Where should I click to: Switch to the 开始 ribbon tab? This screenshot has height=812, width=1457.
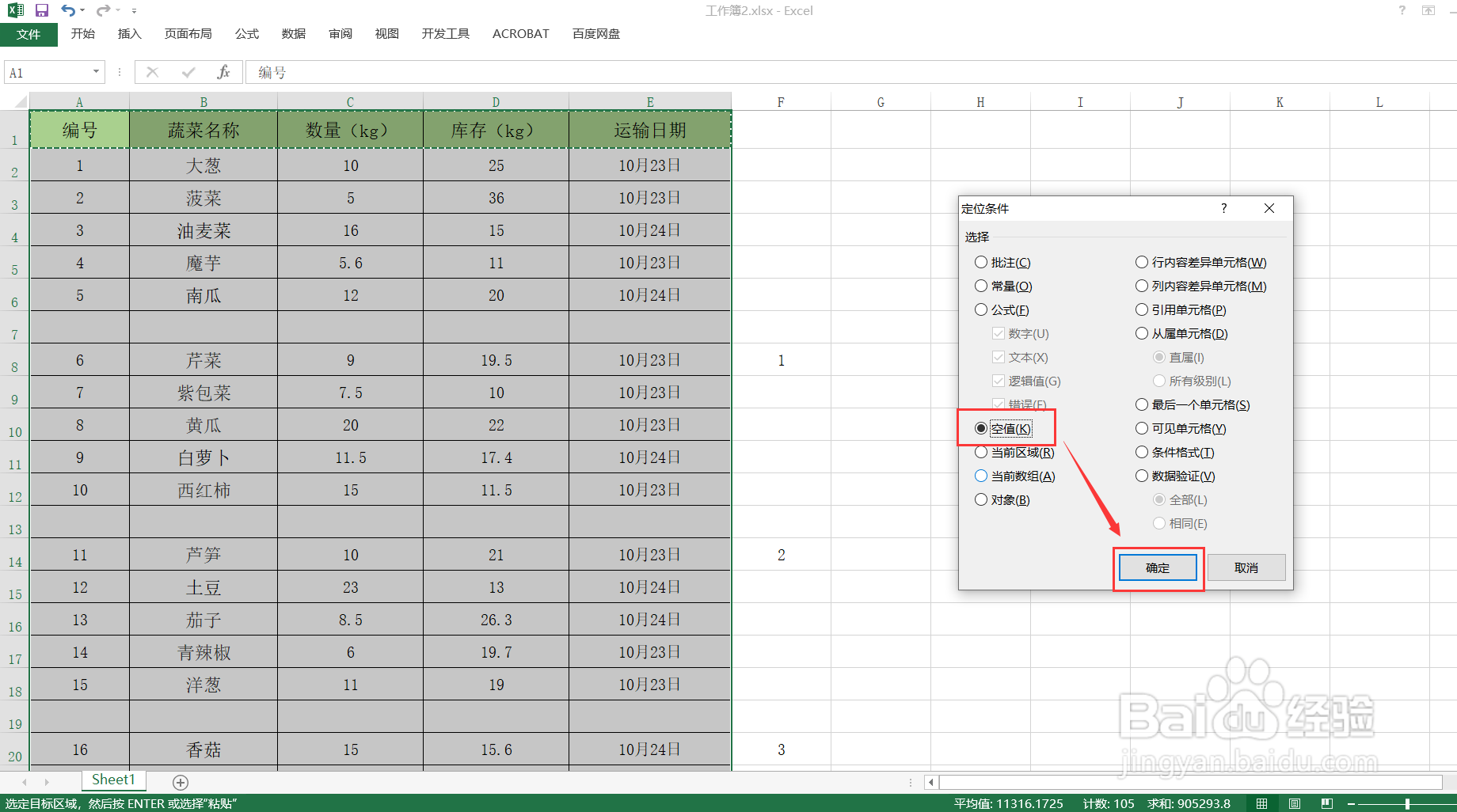coord(83,34)
